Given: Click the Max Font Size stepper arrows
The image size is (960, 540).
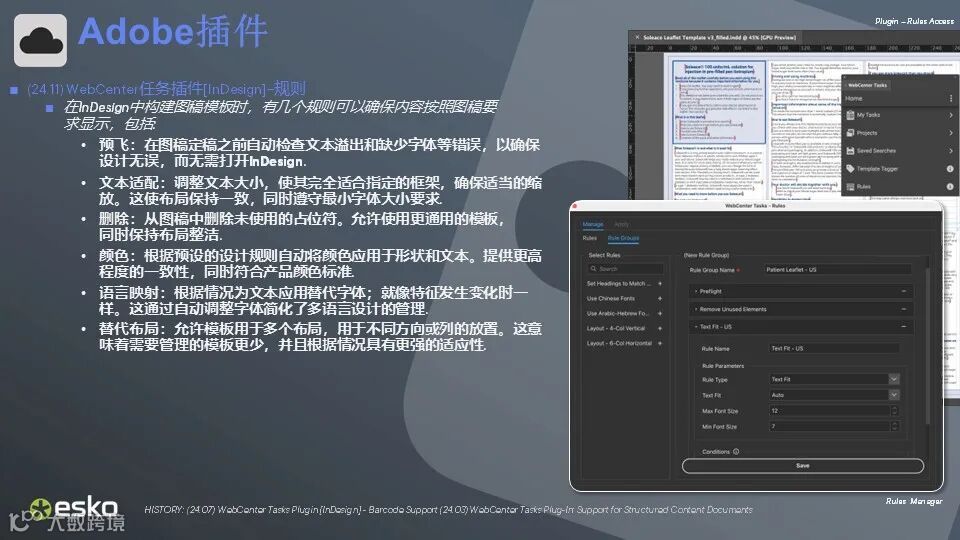Looking at the screenshot, I should coord(894,411).
